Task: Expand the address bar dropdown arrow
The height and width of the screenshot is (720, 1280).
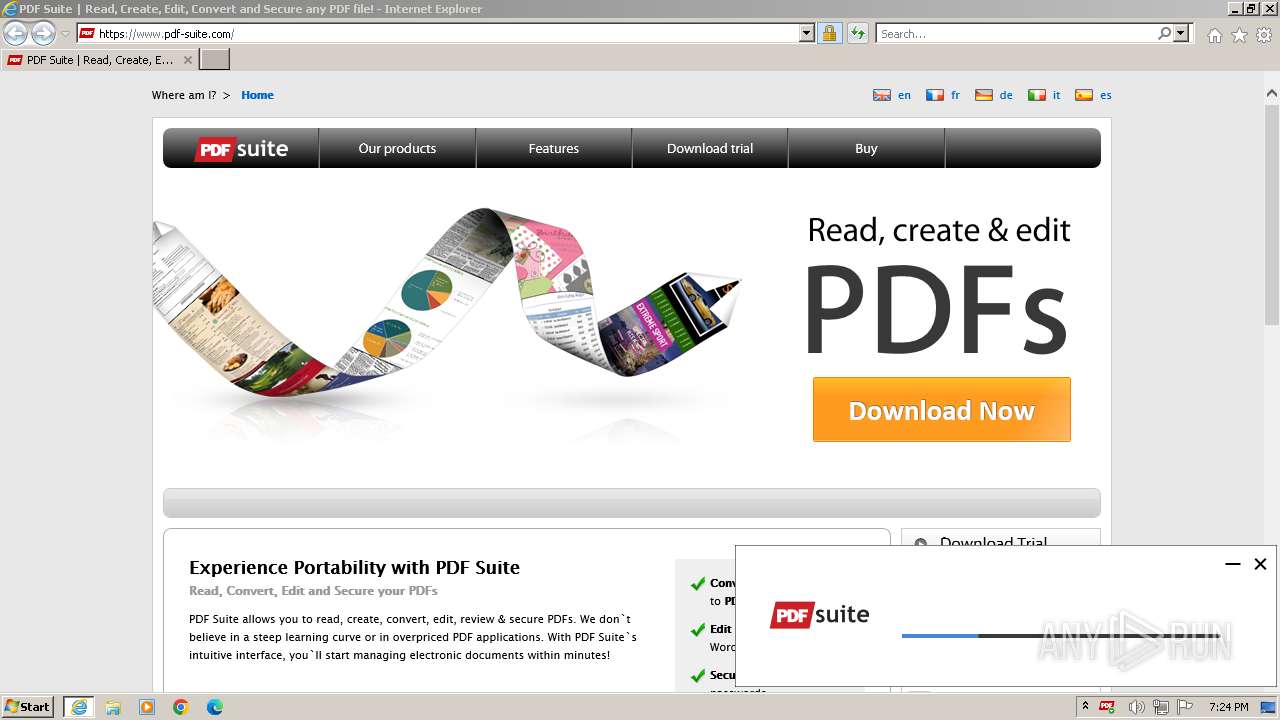Action: pyautogui.click(x=807, y=34)
